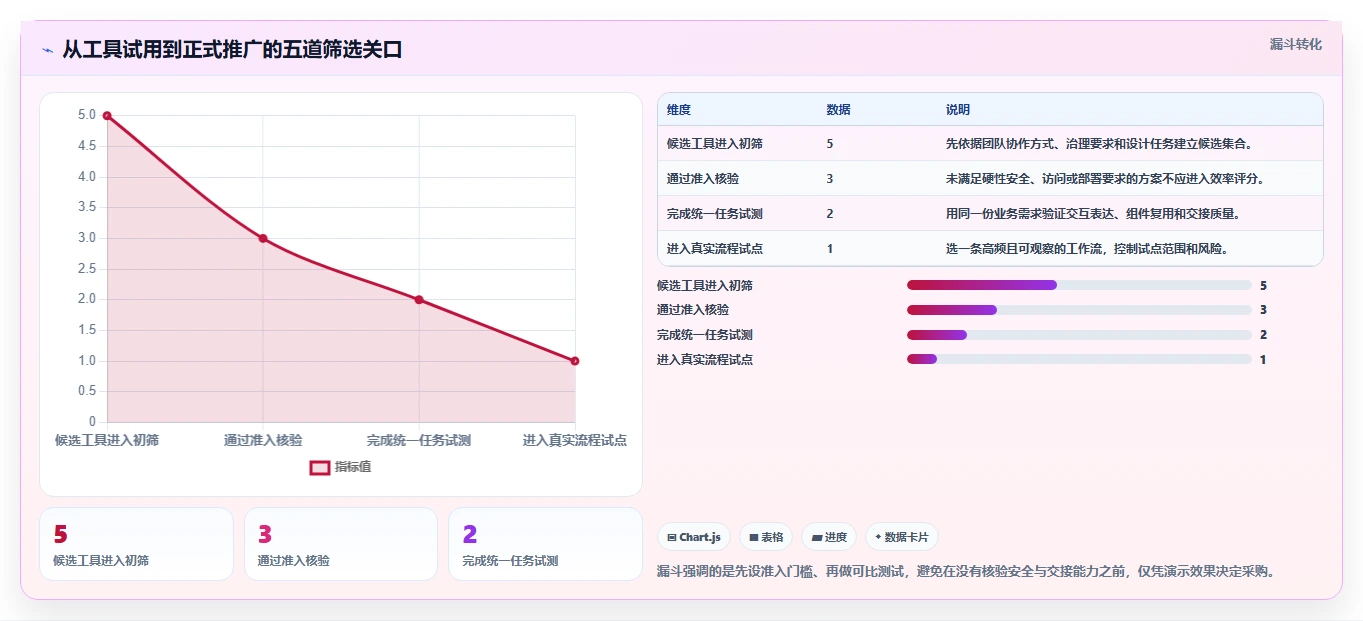Click the chart point for 通过准入核验

(263, 238)
